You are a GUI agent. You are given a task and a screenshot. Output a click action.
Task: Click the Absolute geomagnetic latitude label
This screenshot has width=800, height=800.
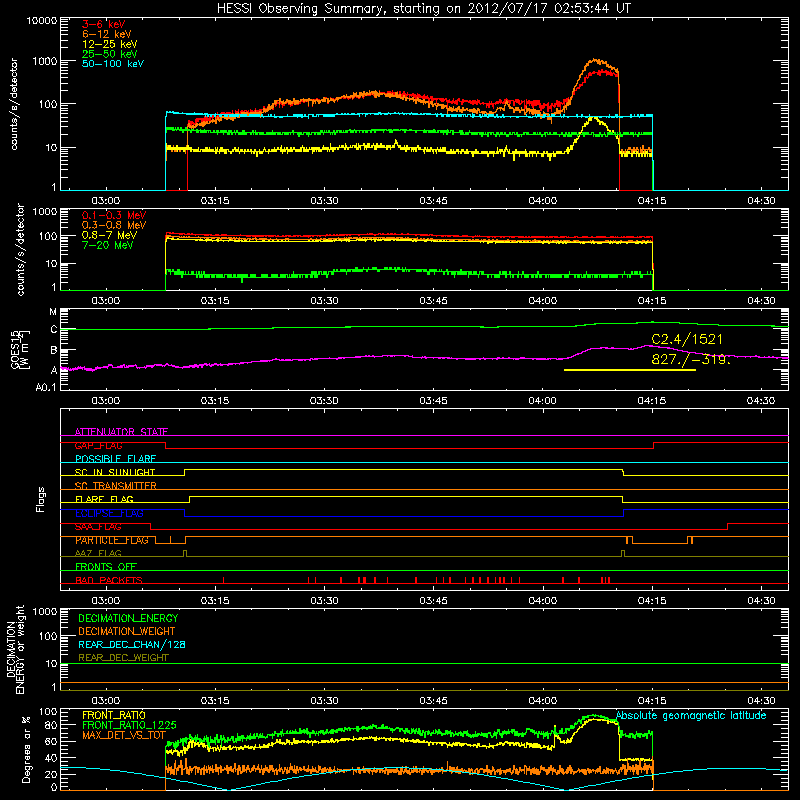tap(691, 715)
